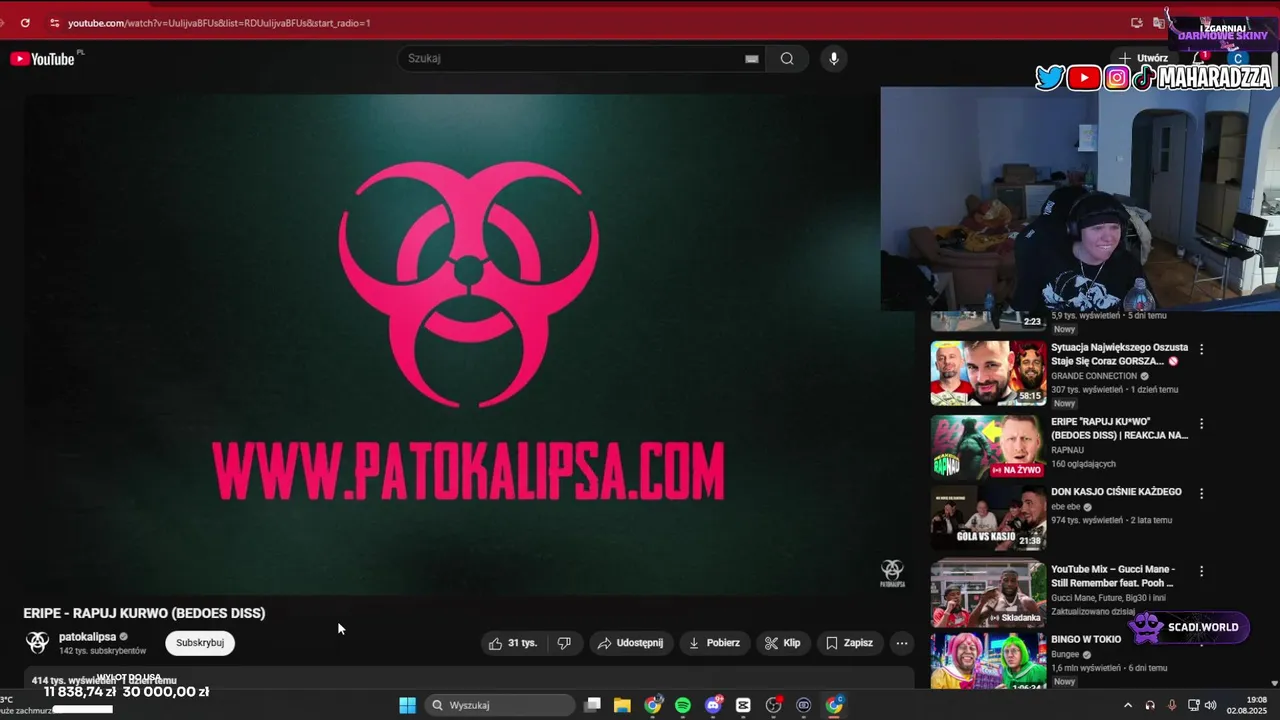
Task: Open the BINGO W TOKIO thumbnail
Action: click(x=988, y=661)
